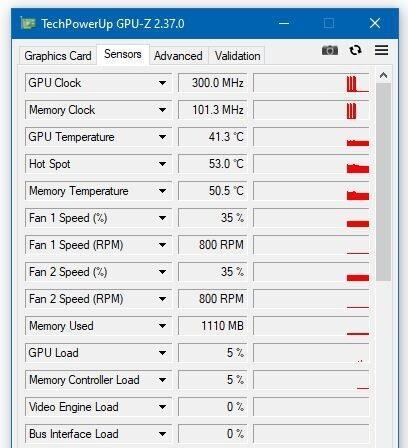Switch to the Graphics Card tab
Image resolution: width=408 pixels, height=448 pixels.
point(58,56)
